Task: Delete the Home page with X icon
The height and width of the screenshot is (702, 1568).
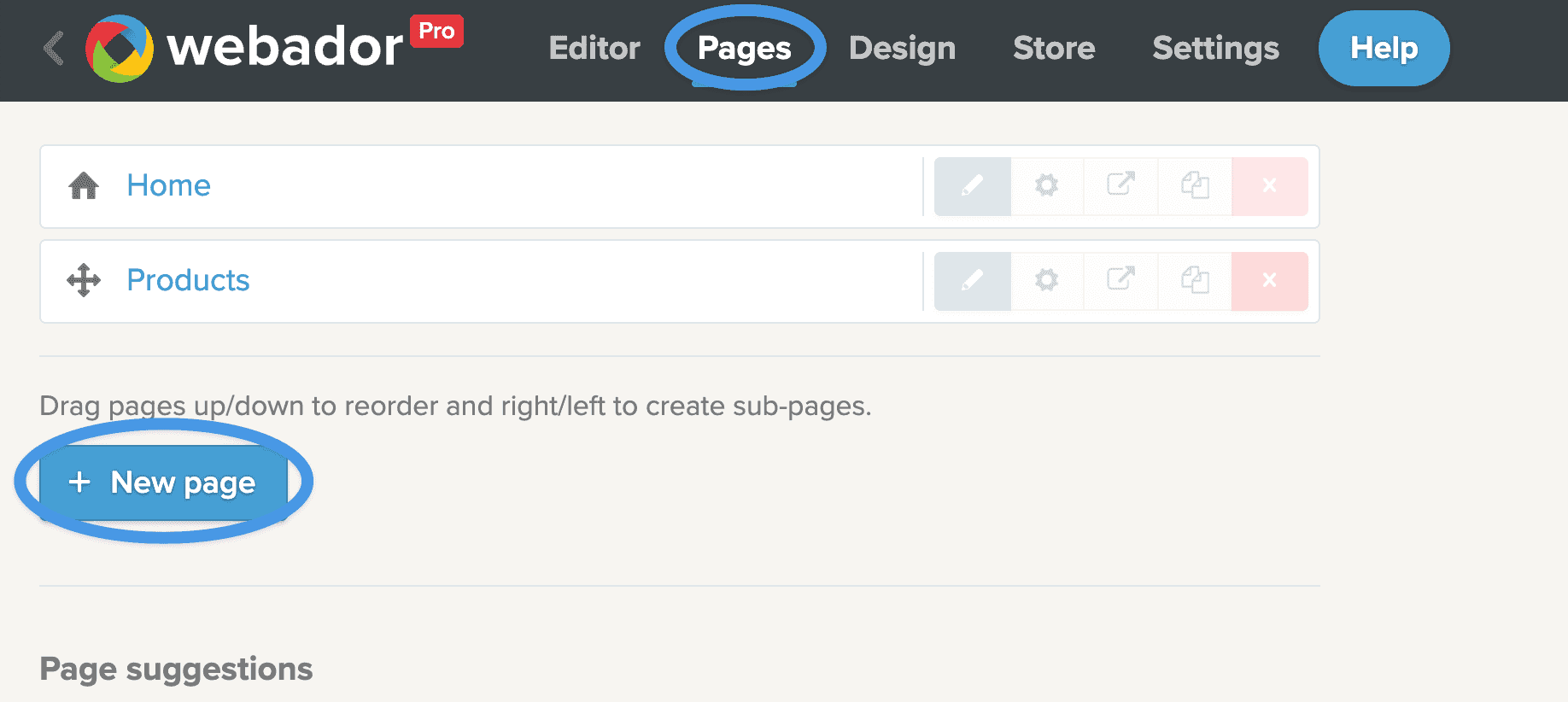Action: click(x=1270, y=185)
